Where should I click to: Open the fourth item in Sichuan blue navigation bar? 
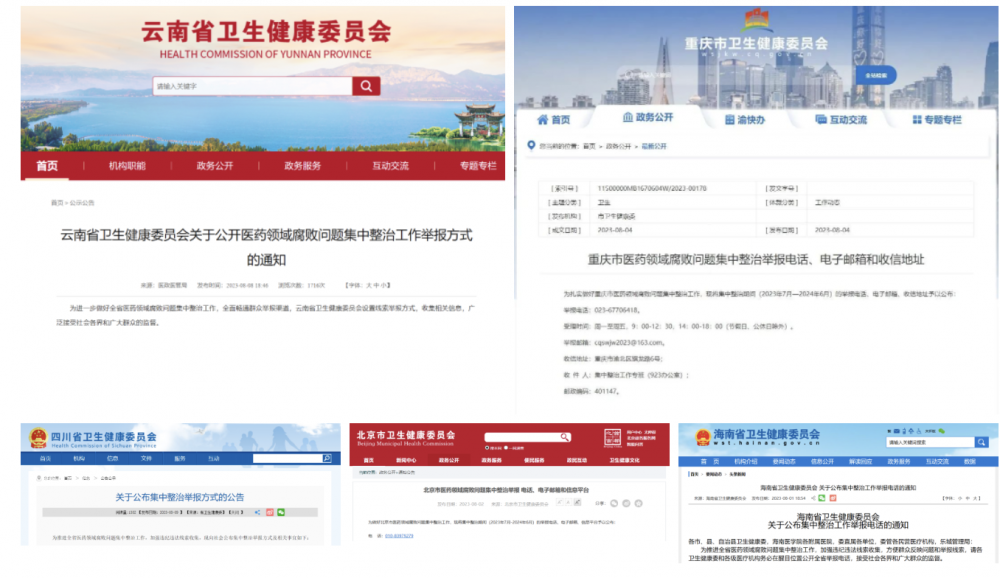[x=146, y=459]
